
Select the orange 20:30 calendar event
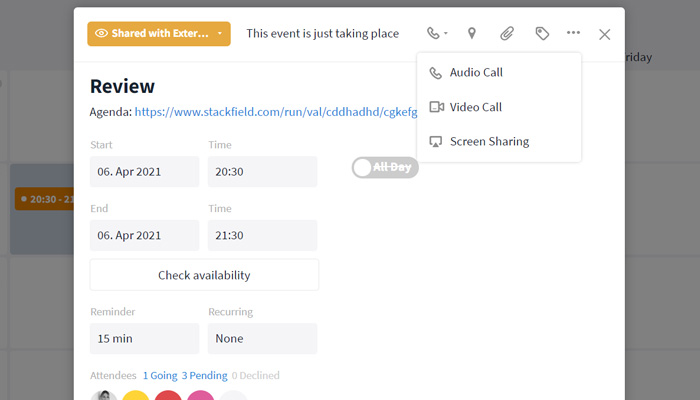(x=45, y=199)
